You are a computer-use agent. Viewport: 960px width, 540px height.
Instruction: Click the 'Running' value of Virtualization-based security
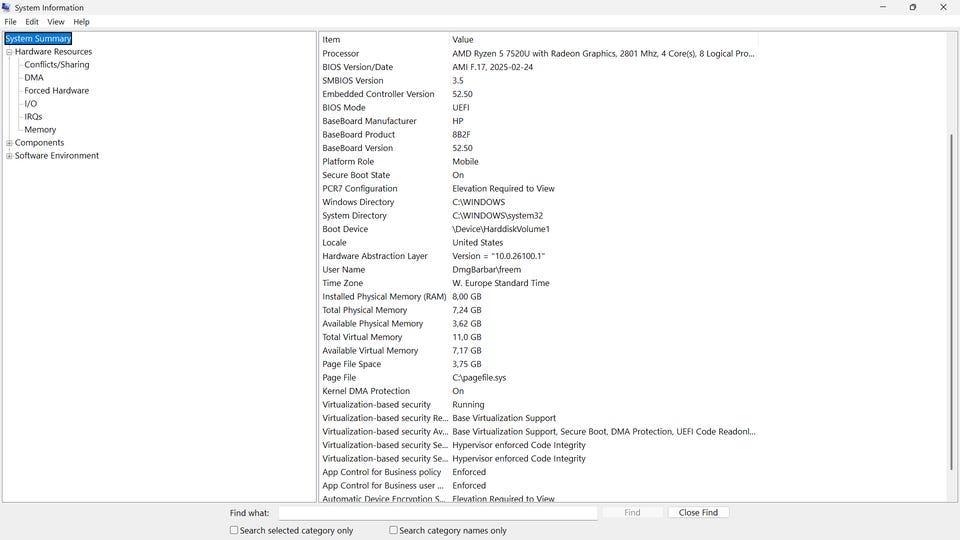point(468,405)
